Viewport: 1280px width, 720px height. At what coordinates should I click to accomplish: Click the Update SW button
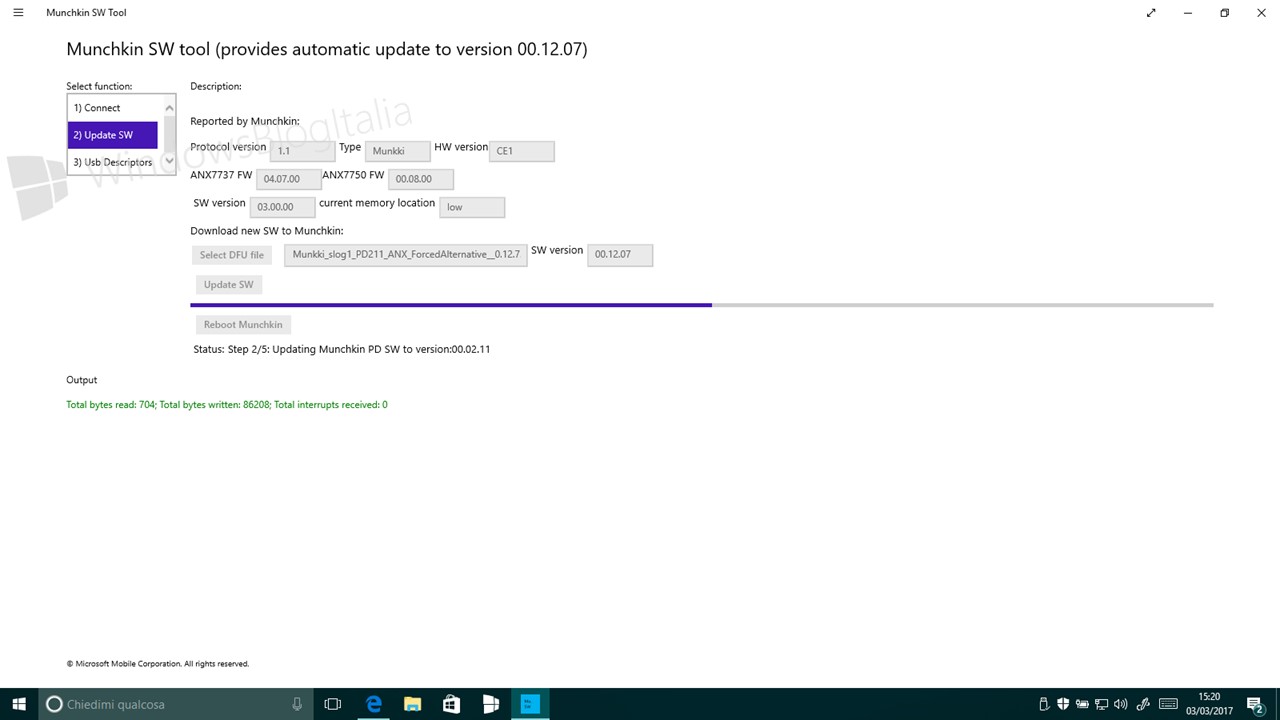(x=229, y=285)
